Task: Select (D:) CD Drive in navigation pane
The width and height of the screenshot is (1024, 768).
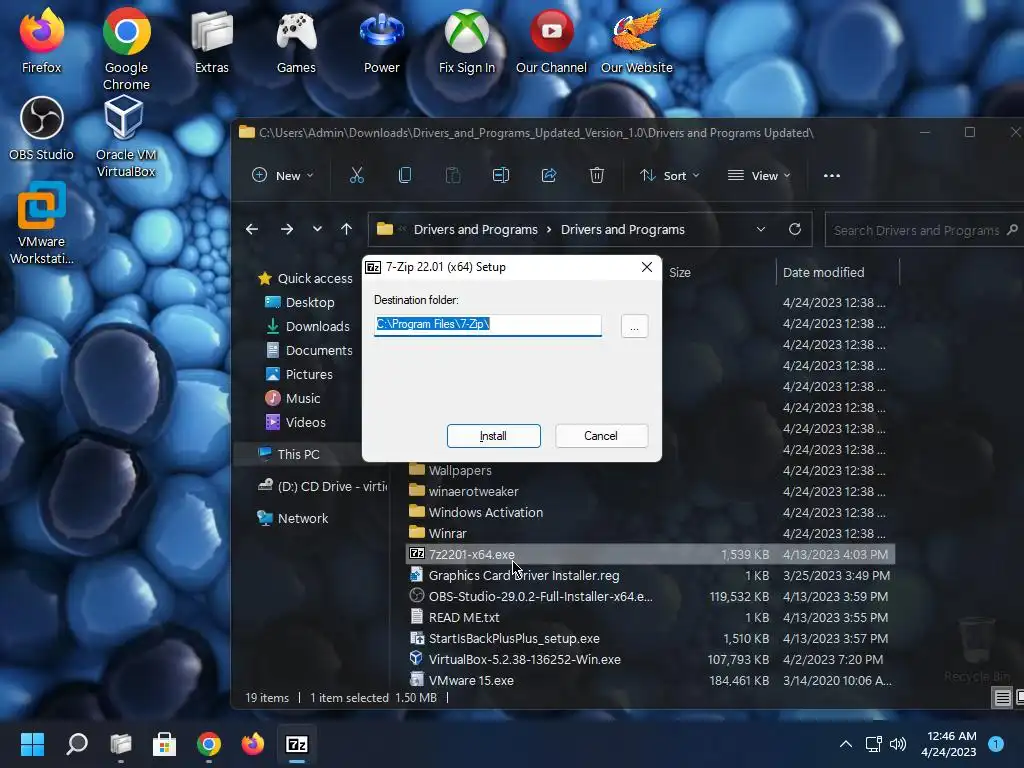Action: [323, 487]
